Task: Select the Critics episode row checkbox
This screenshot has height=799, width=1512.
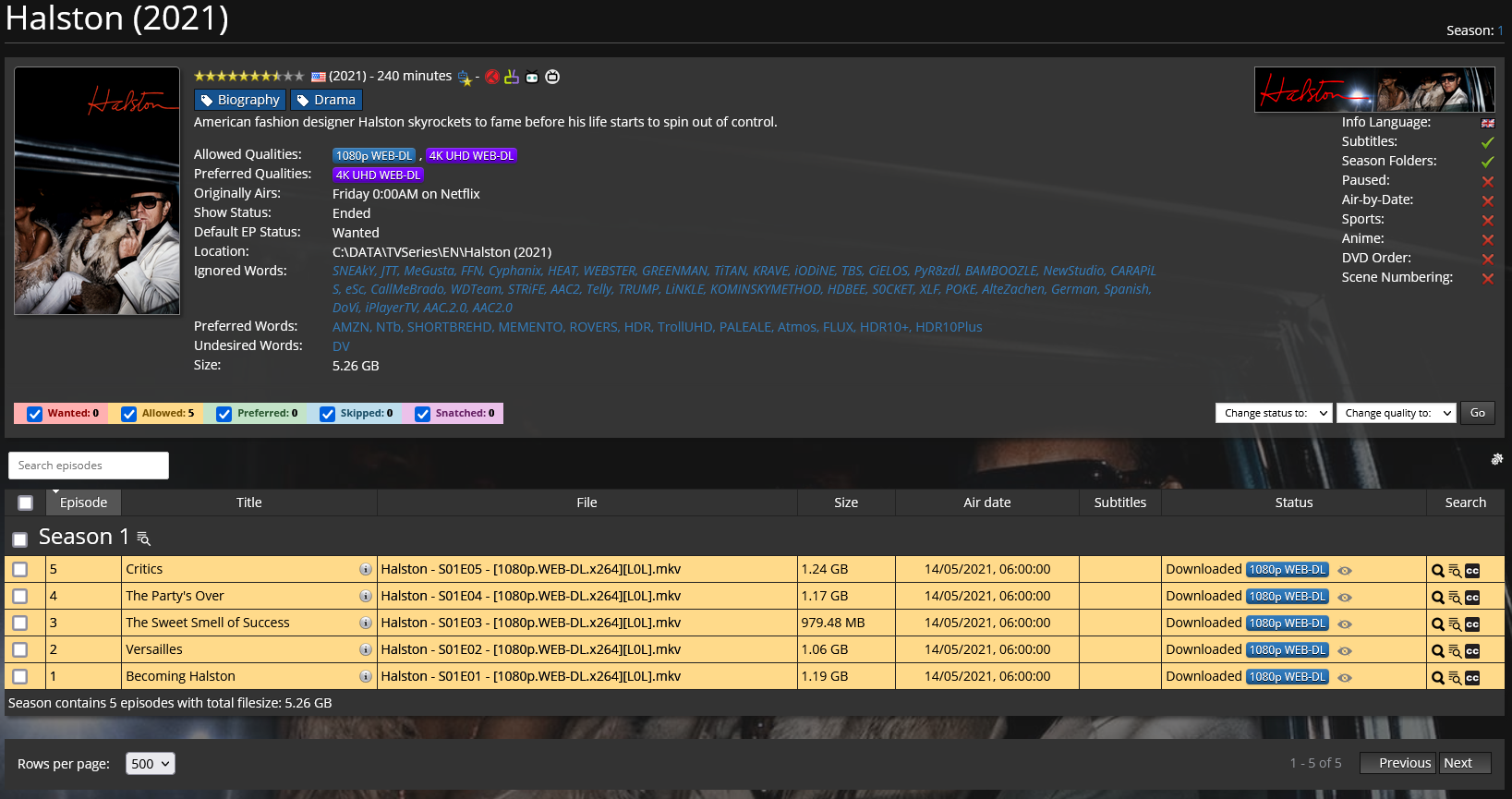Action: [19, 570]
